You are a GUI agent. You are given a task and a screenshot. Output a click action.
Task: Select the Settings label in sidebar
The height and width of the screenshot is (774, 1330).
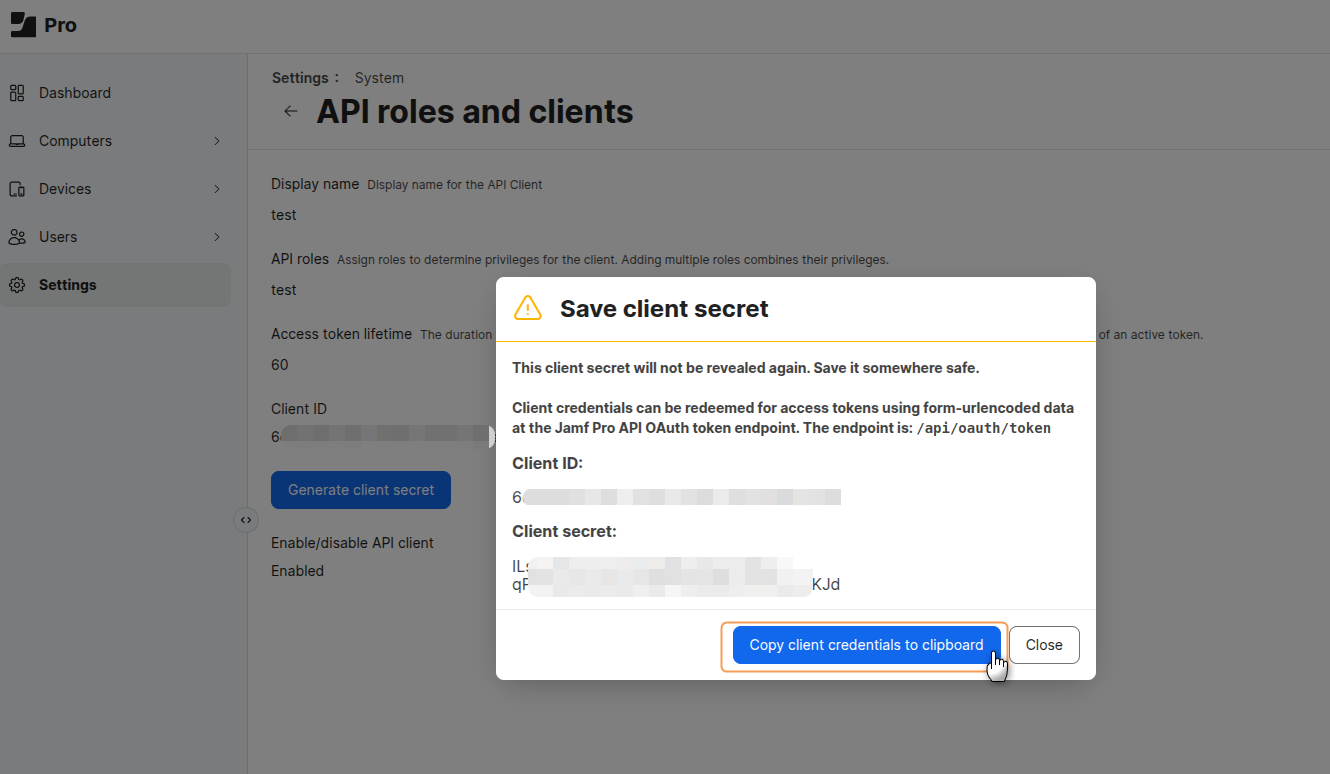pos(68,285)
